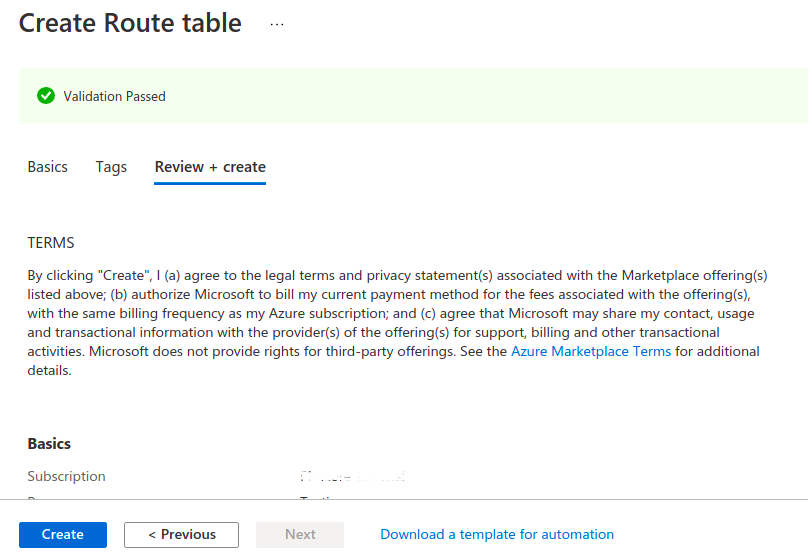Select the Review + create tab
Image resolution: width=808 pixels, height=556 pixels.
210,167
